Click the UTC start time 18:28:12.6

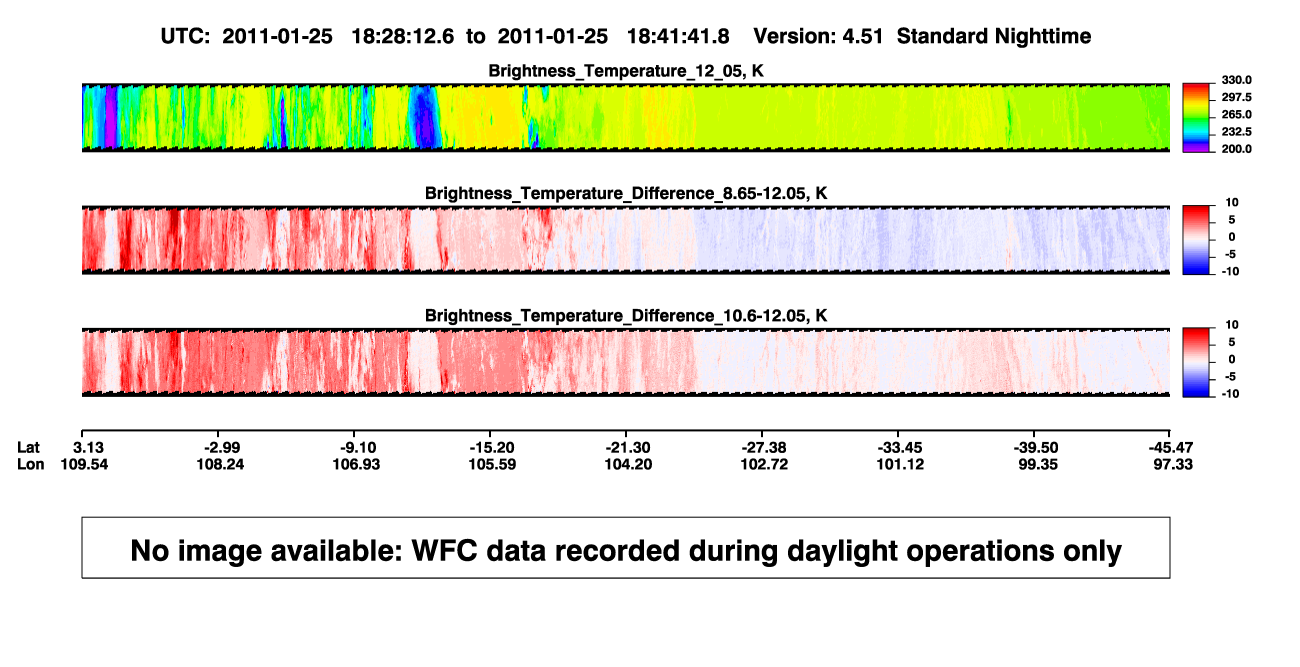[x=402, y=36]
